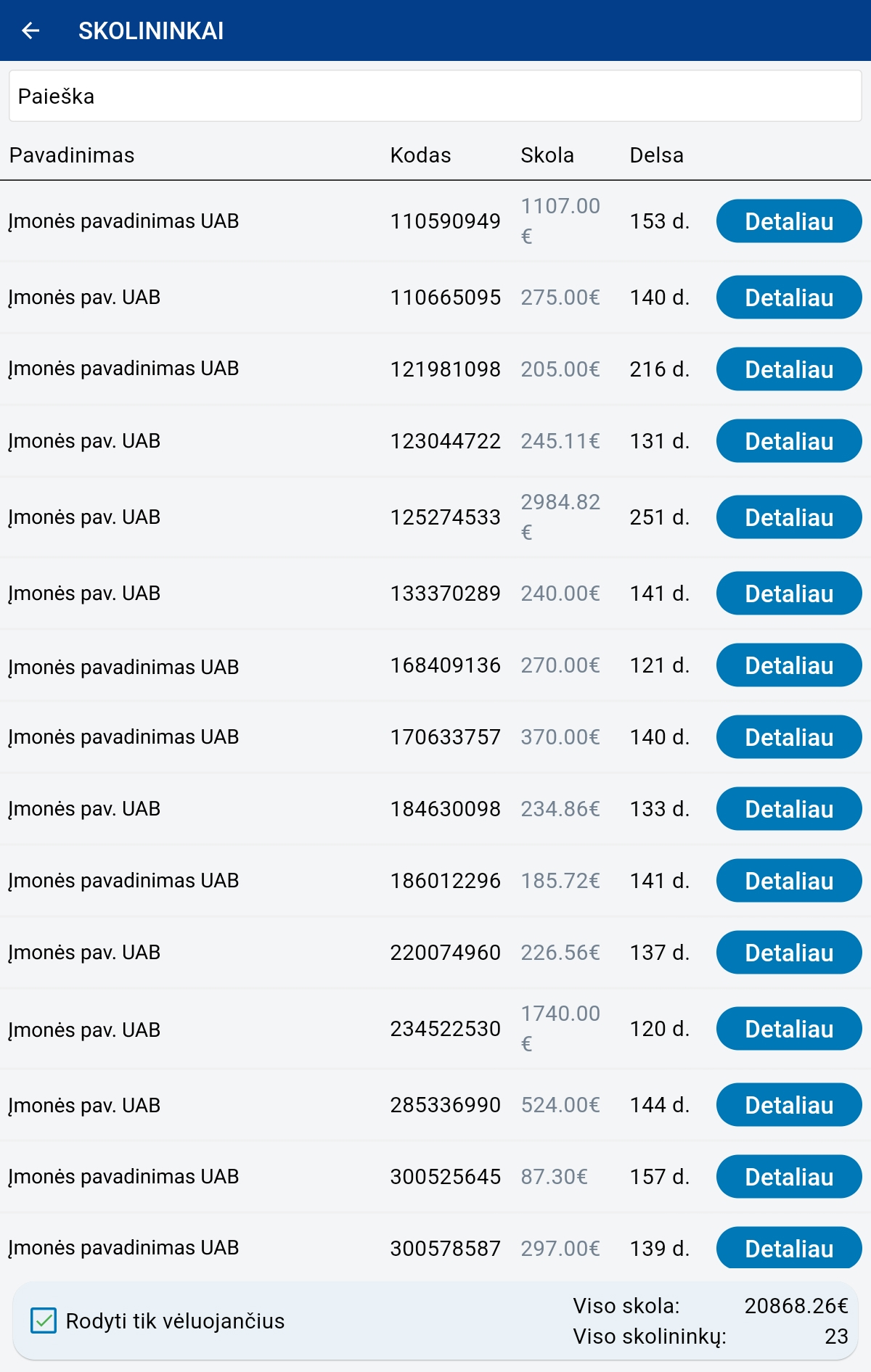871x1372 pixels.
Task: Go back using the arrow icon
Action: (30, 30)
